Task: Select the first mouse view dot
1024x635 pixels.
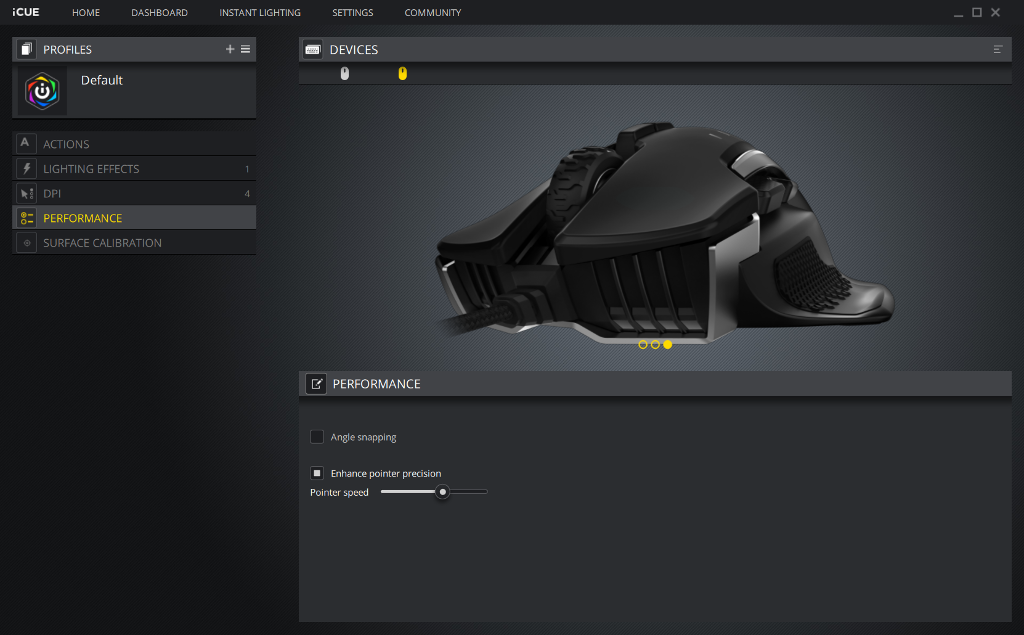Action: (642, 344)
